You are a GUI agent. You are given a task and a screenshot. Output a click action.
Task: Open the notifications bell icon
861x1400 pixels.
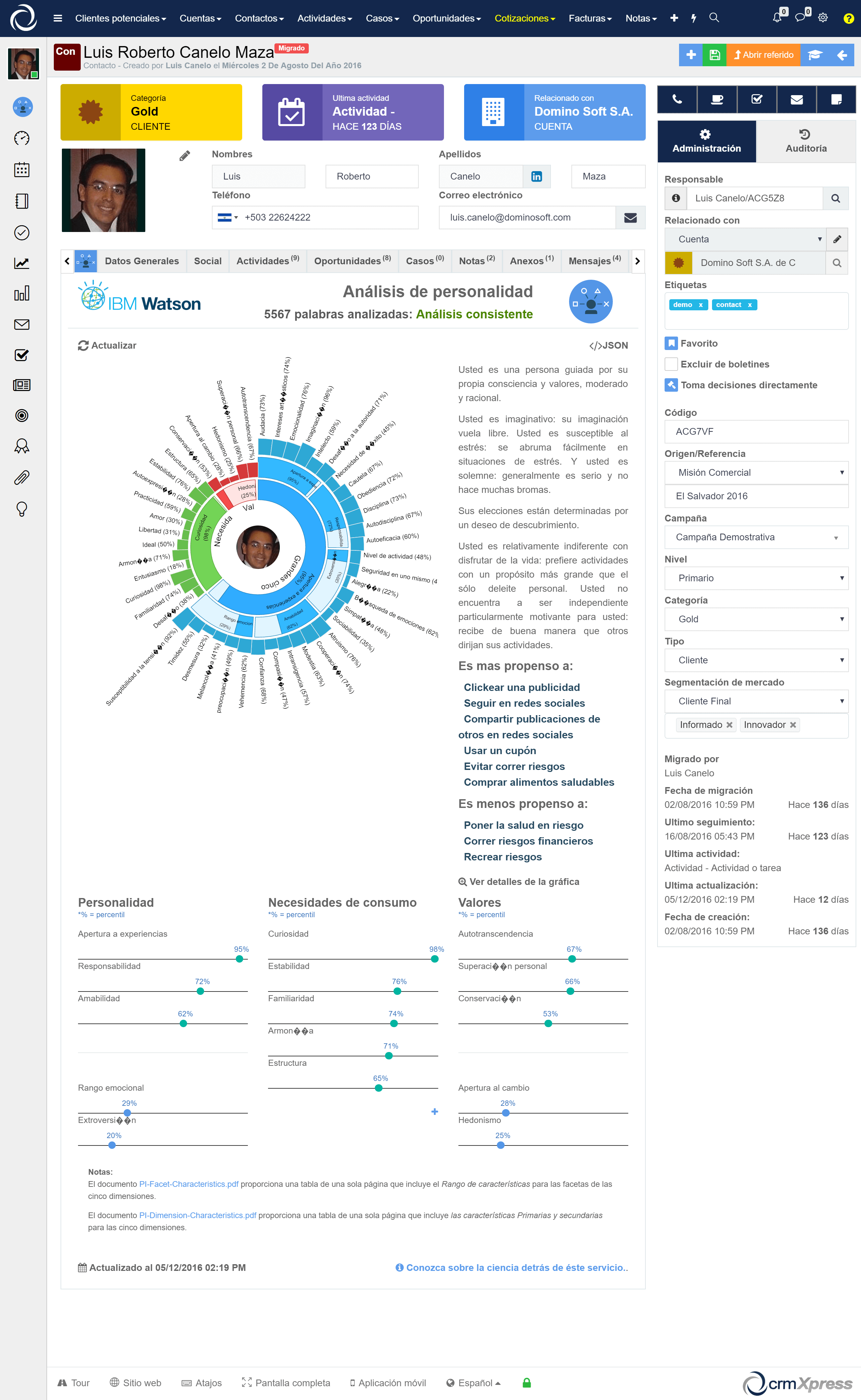pyautogui.click(x=777, y=17)
